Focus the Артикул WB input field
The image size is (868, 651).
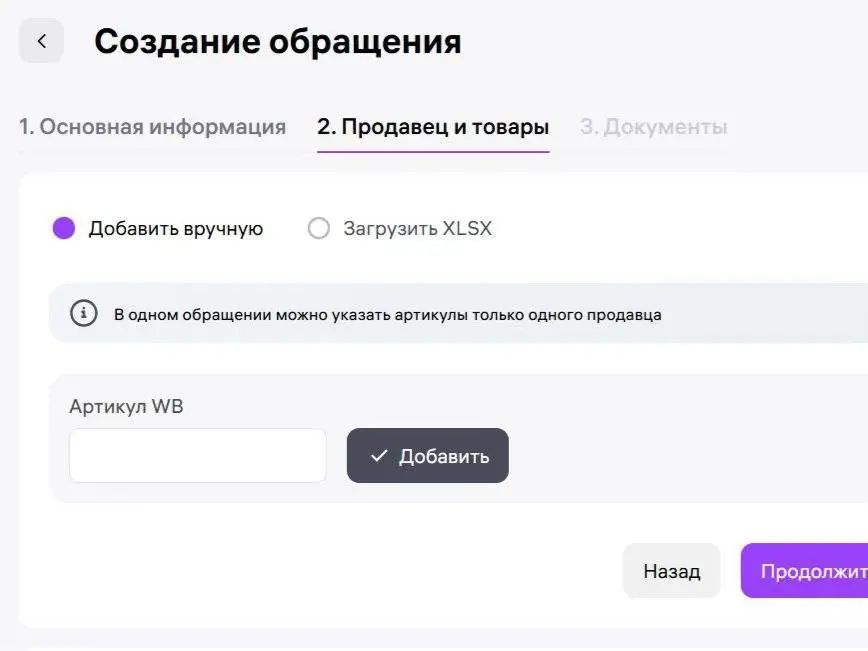198,456
